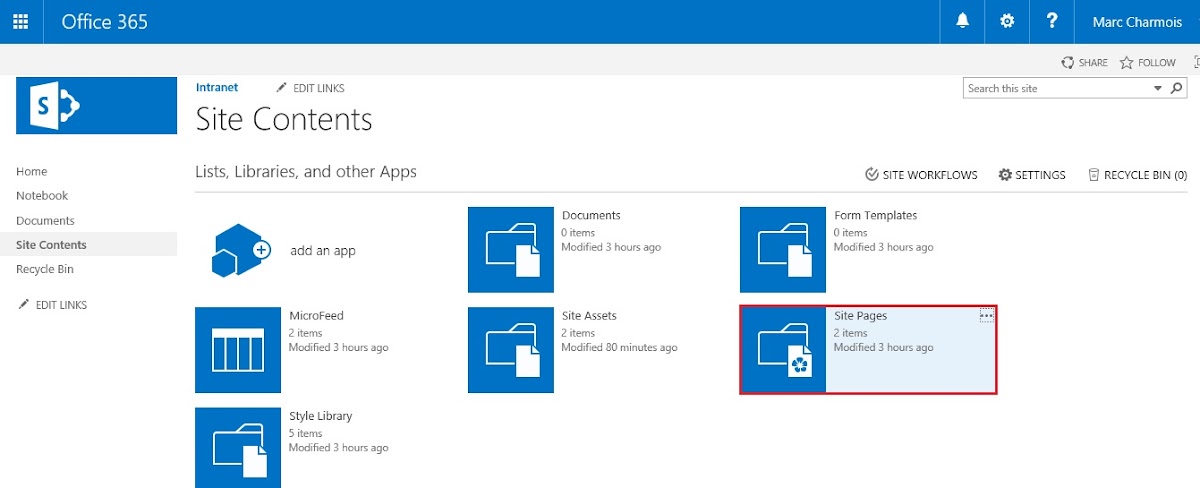
Task: Click 'Lists, Libraries, and other Apps' heading
Action: (306, 172)
